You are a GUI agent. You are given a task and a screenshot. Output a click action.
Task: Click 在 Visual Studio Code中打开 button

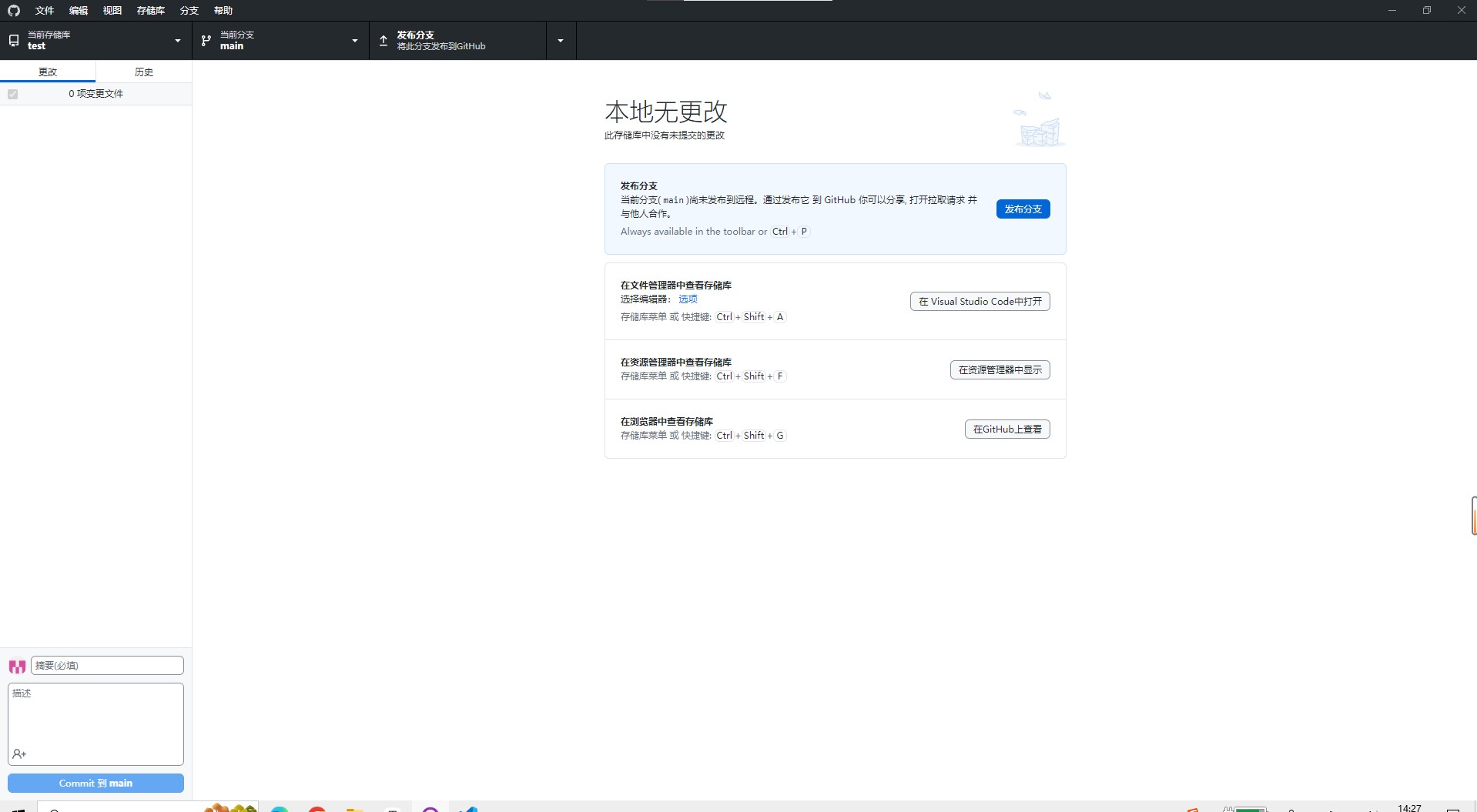point(980,302)
